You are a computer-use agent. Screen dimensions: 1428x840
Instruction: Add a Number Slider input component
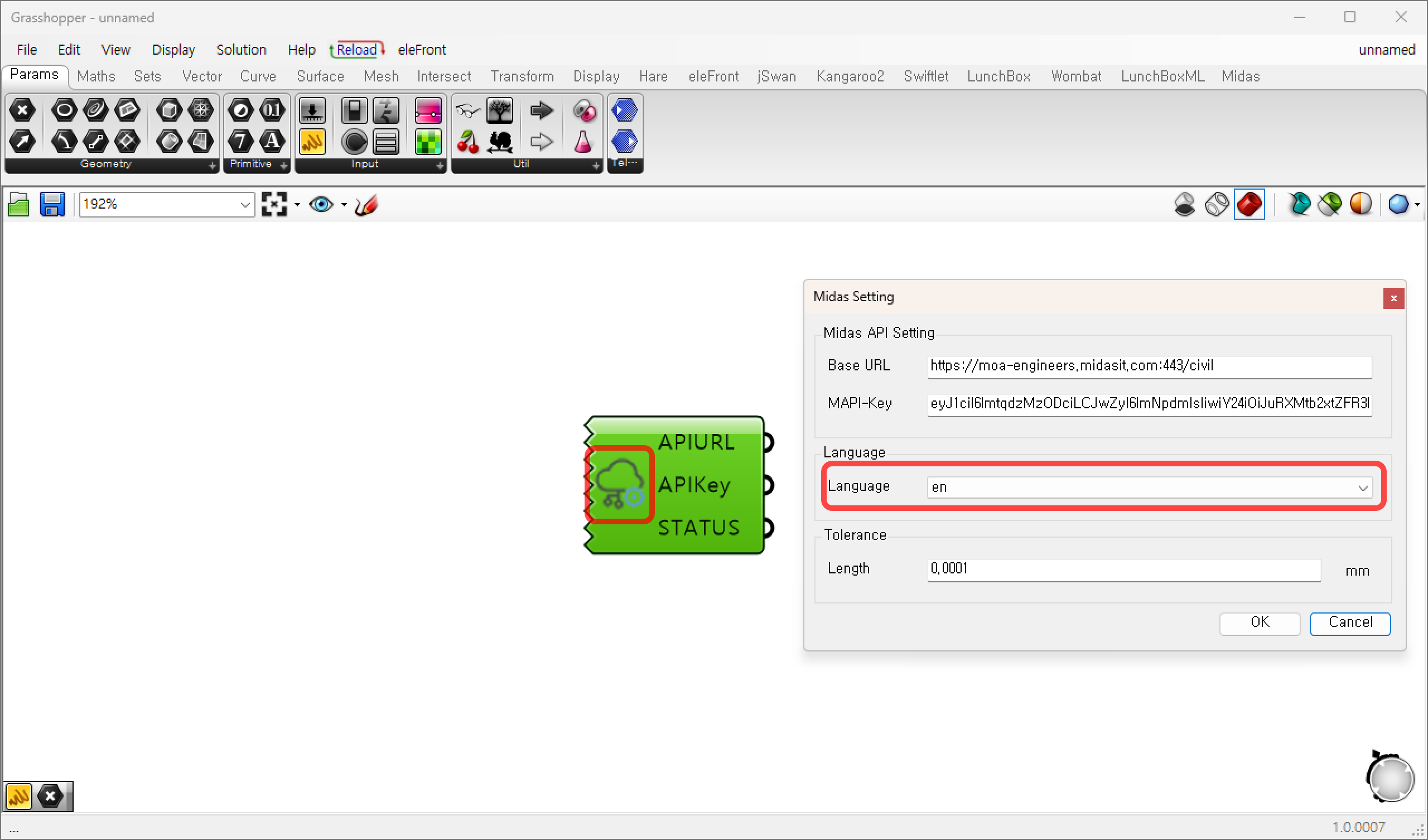pos(312,110)
